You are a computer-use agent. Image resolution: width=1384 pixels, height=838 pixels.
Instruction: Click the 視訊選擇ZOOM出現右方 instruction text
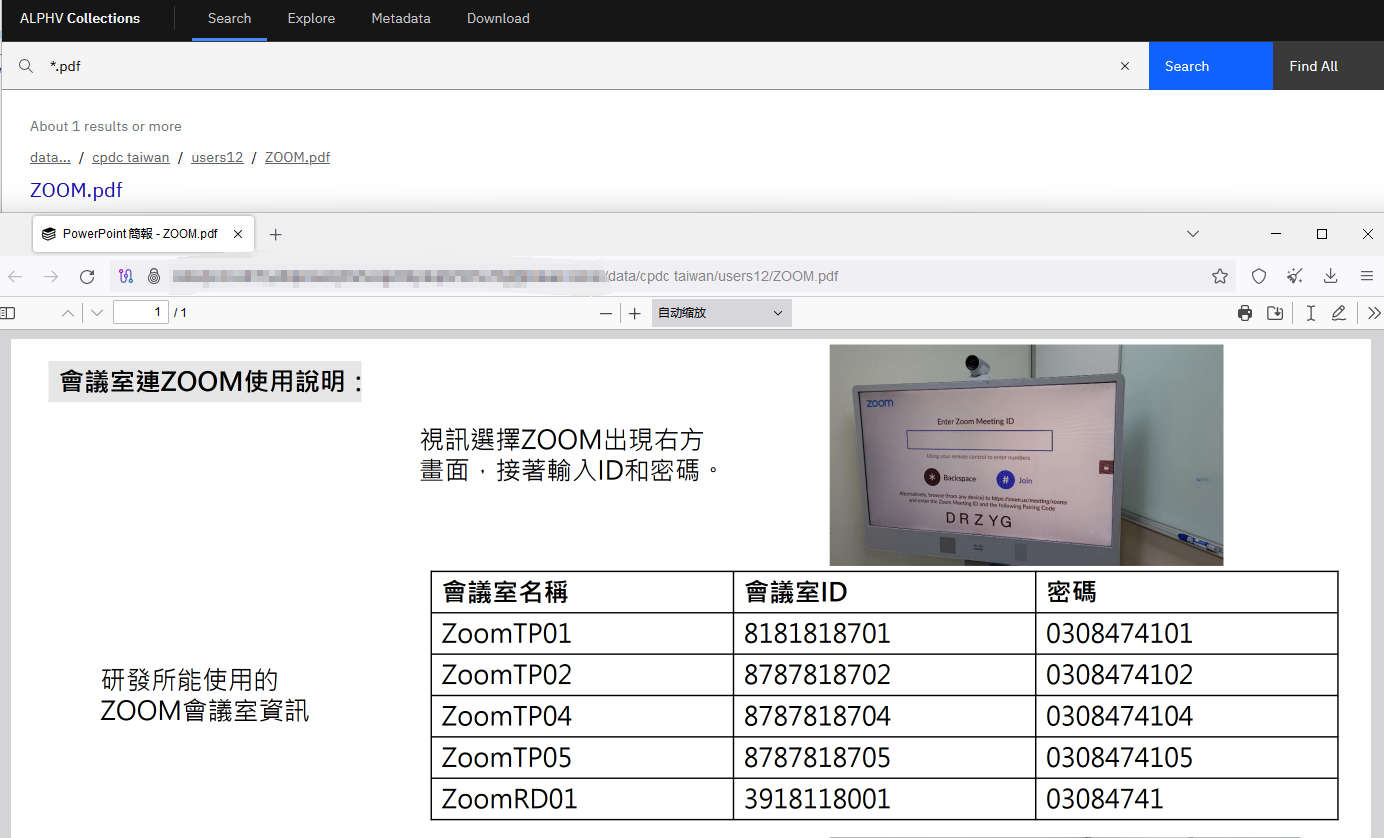562,440
